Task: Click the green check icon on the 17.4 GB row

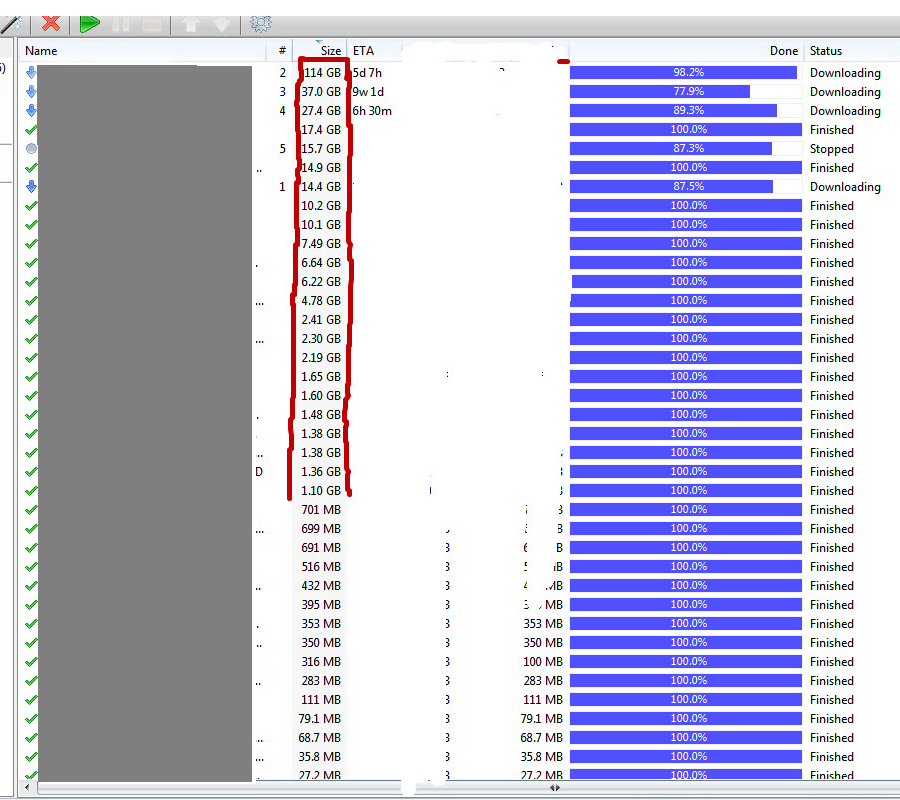Action: click(32, 130)
